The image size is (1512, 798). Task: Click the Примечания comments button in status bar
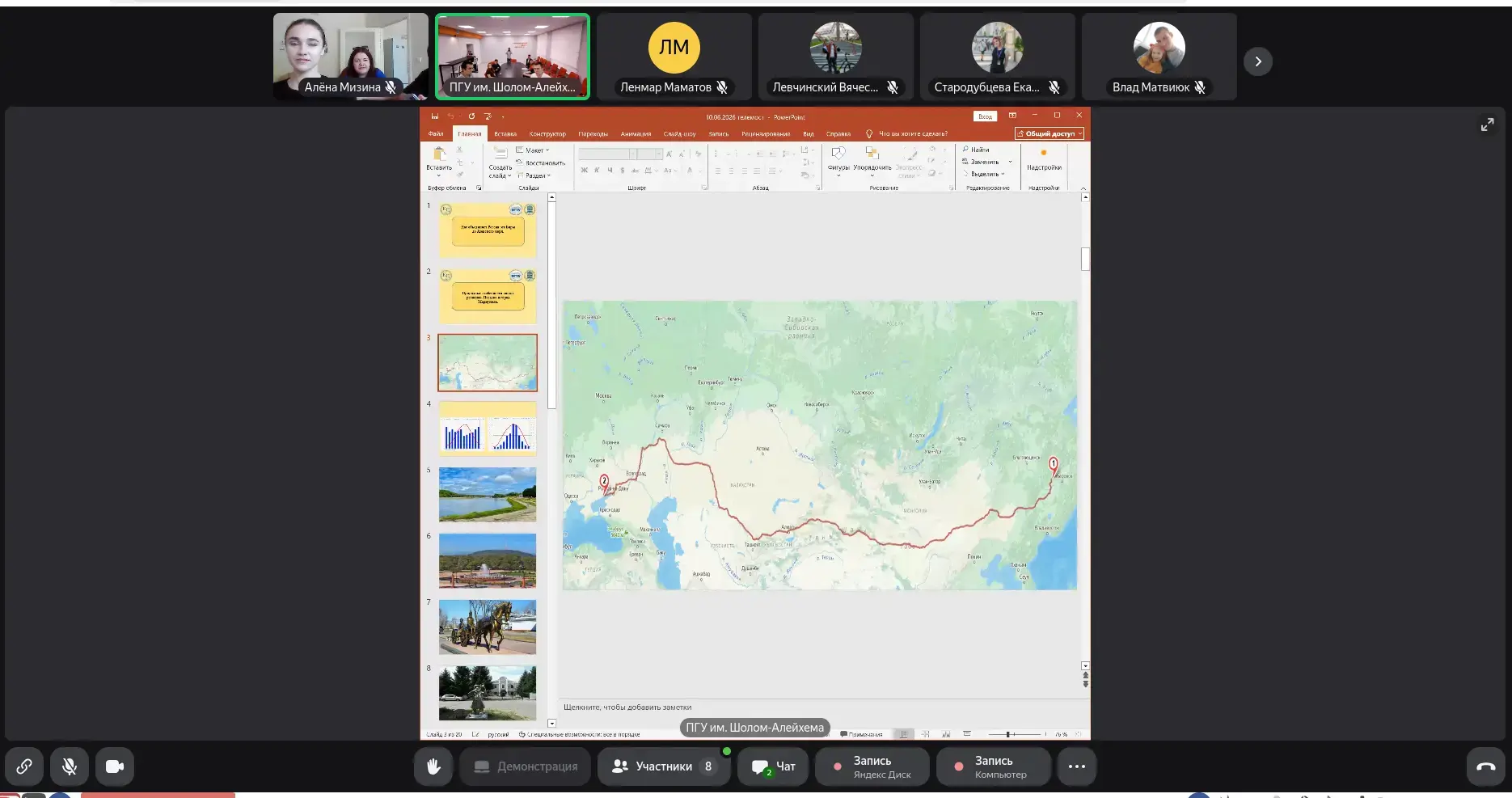862,734
